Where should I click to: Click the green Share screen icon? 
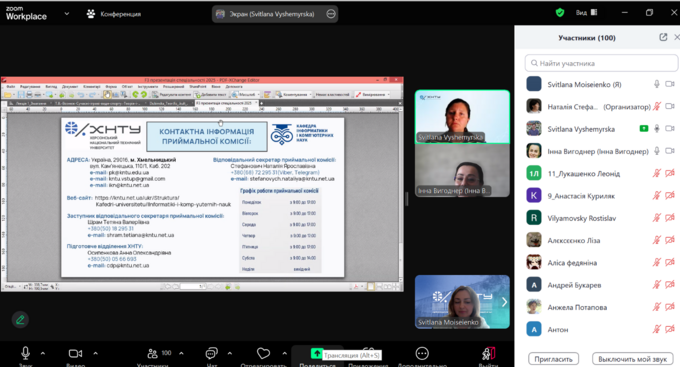[x=317, y=354]
